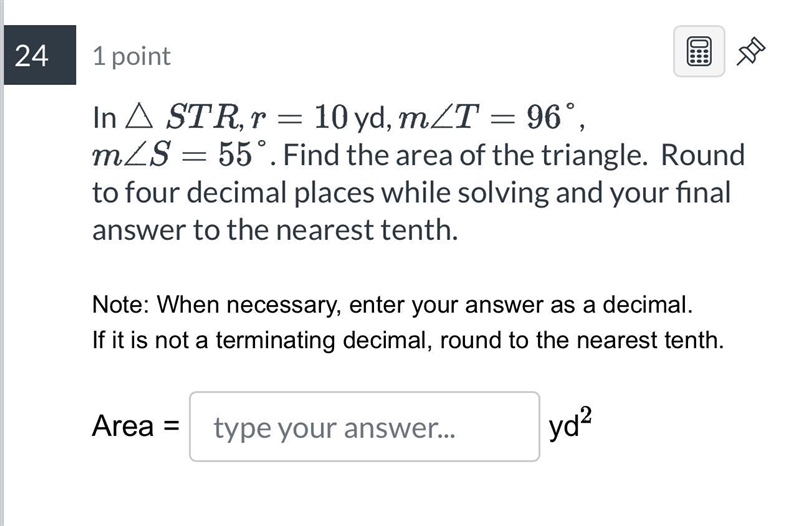The width and height of the screenshot is (800, 526).
Task: Click the 'r = 10 yd' expression
Action: (319, 117)
